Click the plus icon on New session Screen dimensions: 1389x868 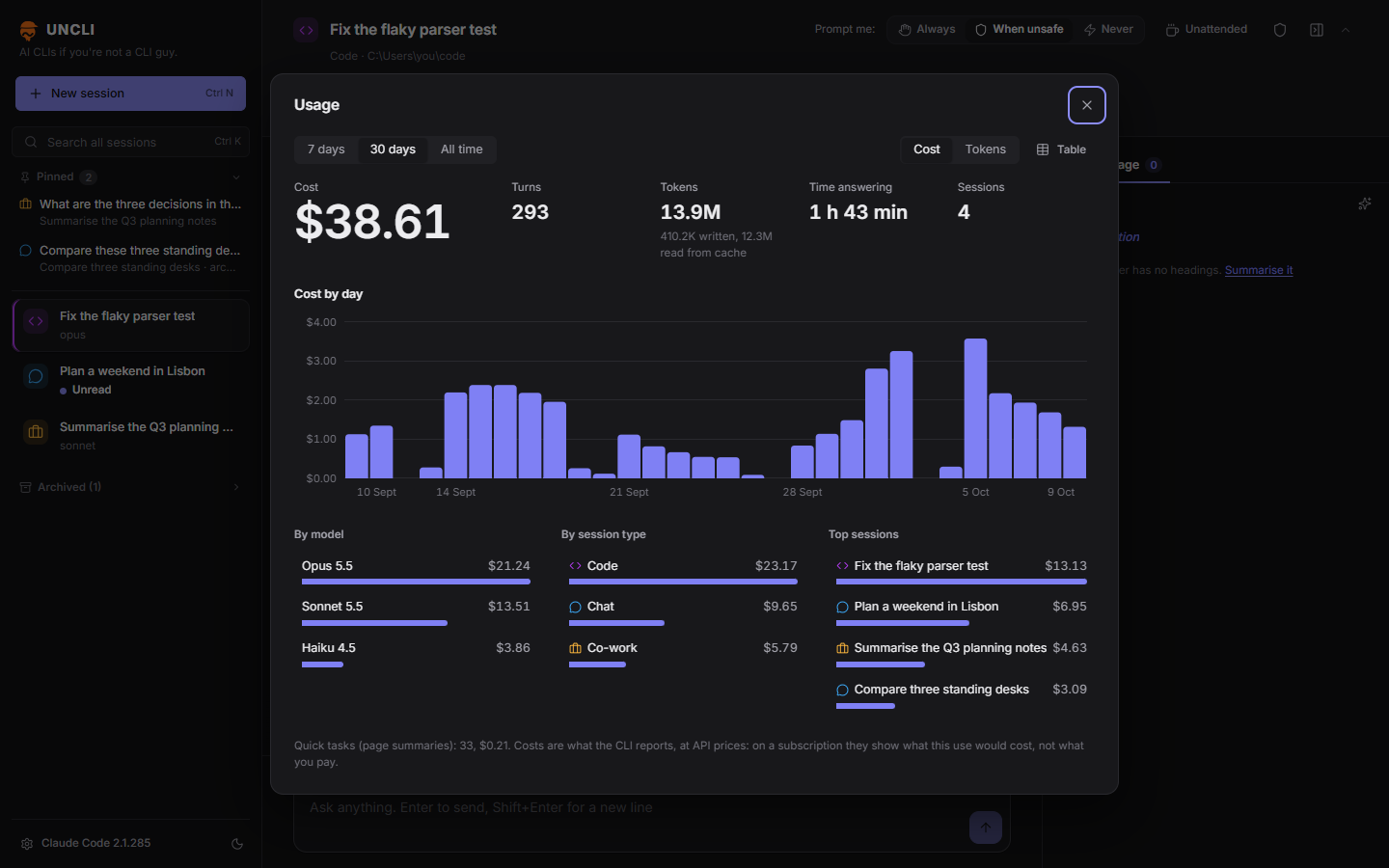point(36,94)
